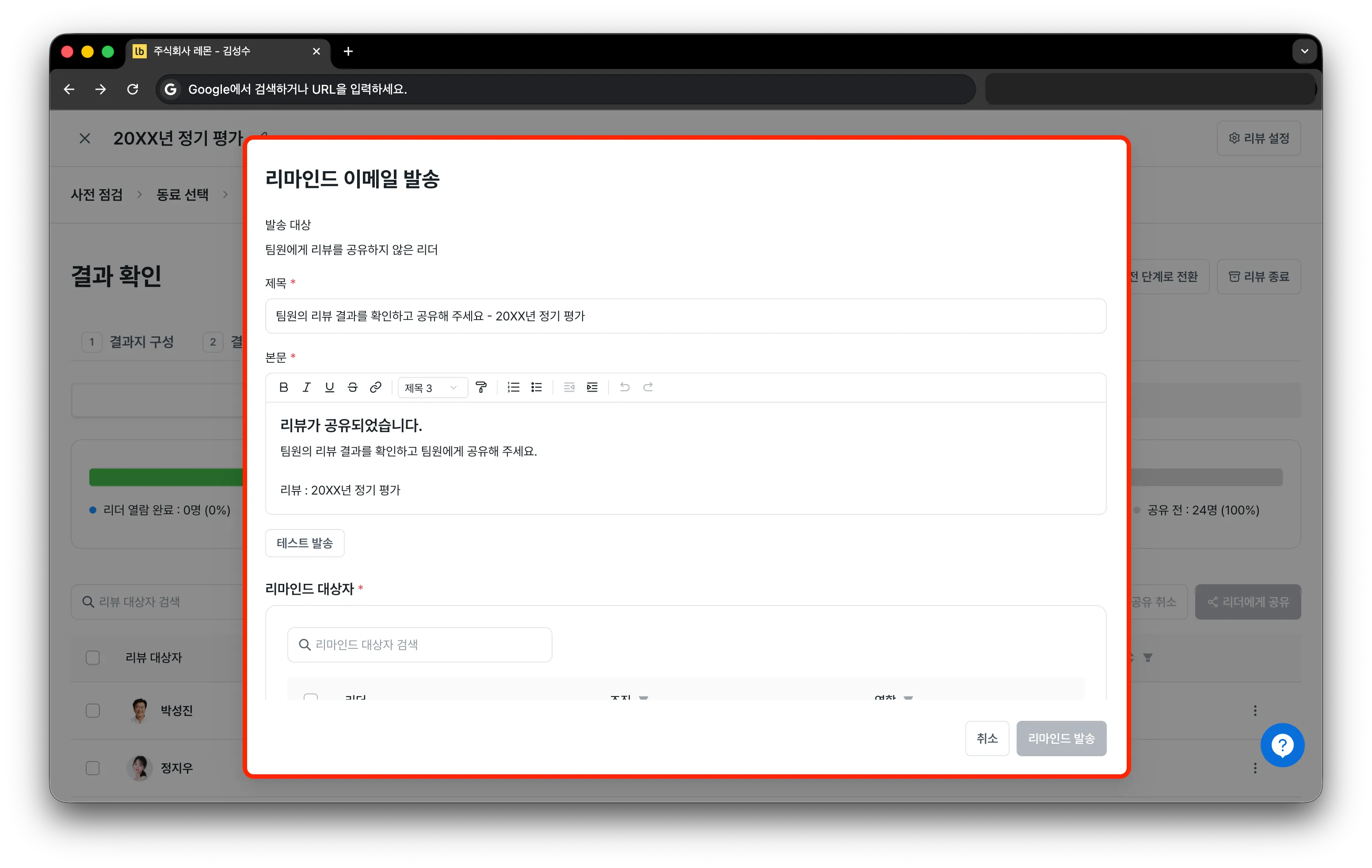Toggle bold formatting in body editor

tap(283, 387)
